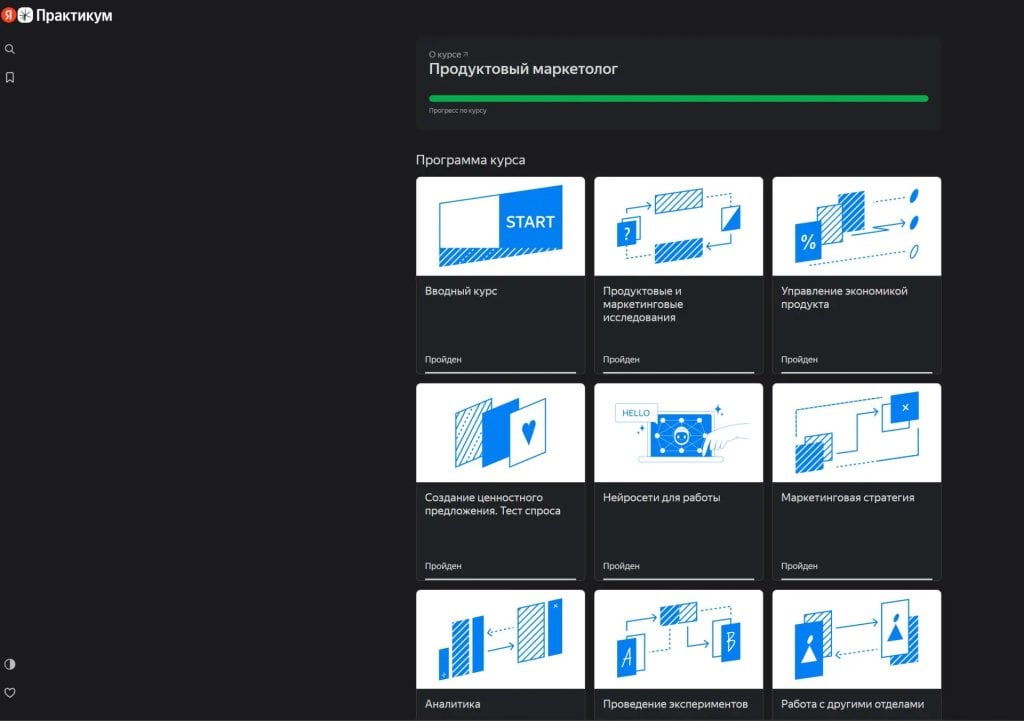Open the search icon in sidebar
The height and width of the screenshot is (721, 1024).
pos(10,49)
